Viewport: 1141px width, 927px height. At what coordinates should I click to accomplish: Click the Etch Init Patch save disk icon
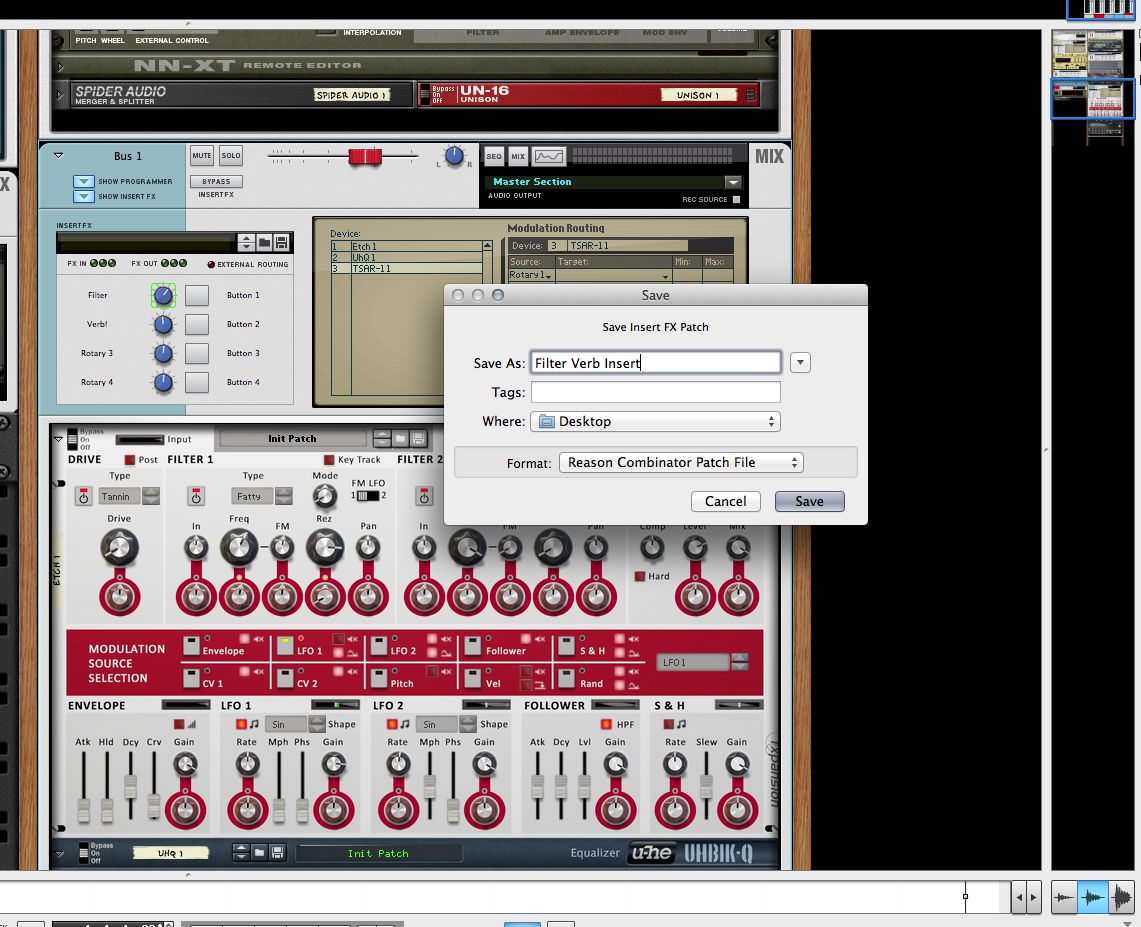click(418, 439)
